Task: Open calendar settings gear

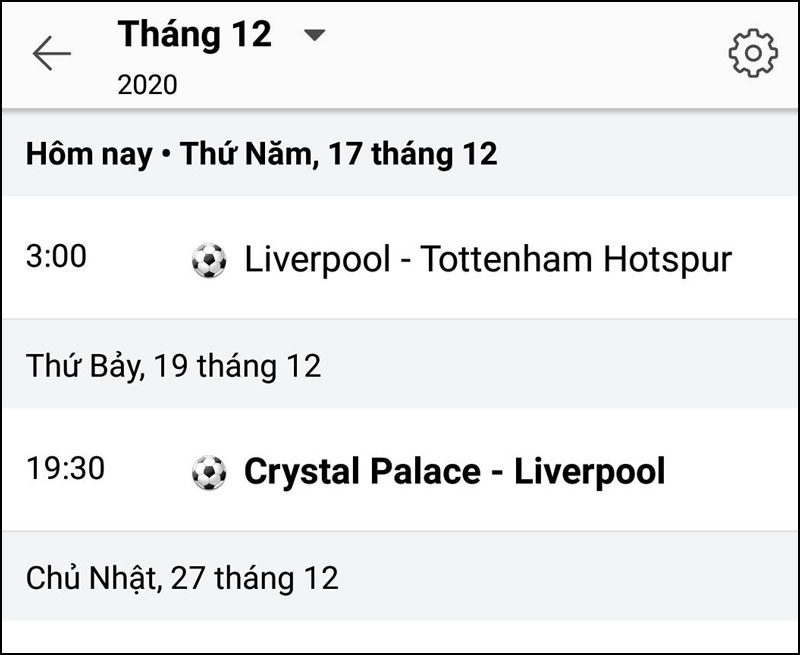Action: [752, 54]
